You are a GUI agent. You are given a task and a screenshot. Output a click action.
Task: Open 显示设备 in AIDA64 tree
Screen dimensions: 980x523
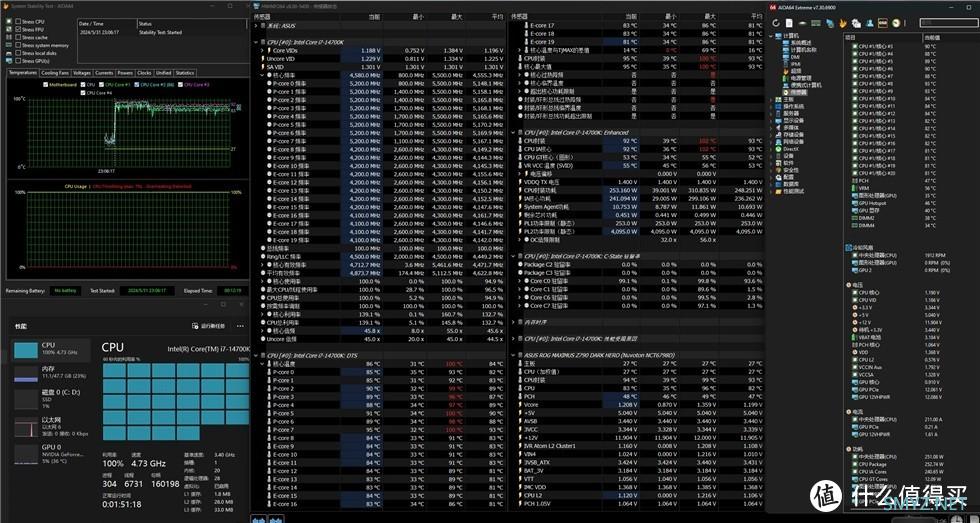coord(793,121)
